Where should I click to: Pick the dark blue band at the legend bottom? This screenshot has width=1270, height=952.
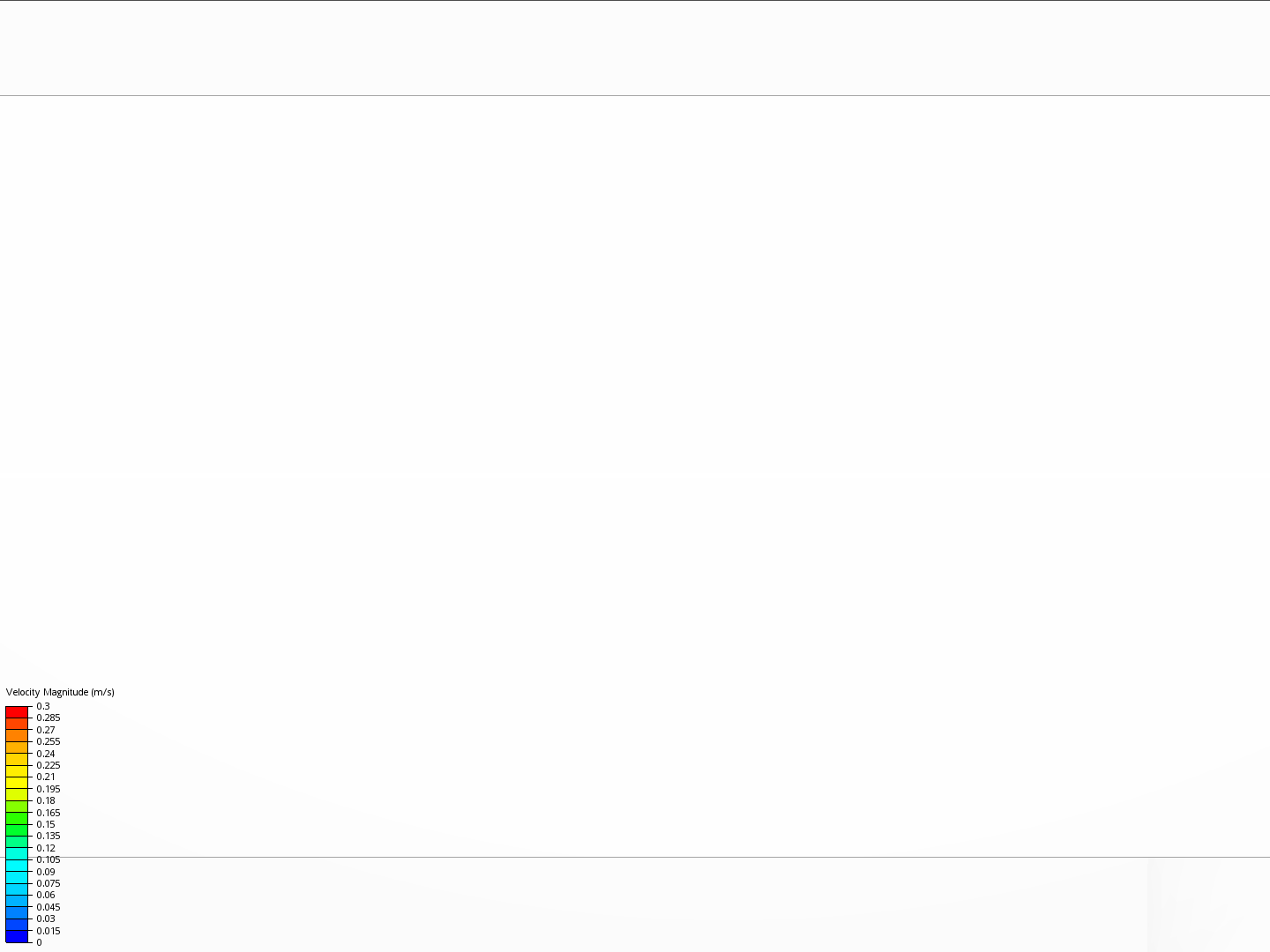coord(17,936)
